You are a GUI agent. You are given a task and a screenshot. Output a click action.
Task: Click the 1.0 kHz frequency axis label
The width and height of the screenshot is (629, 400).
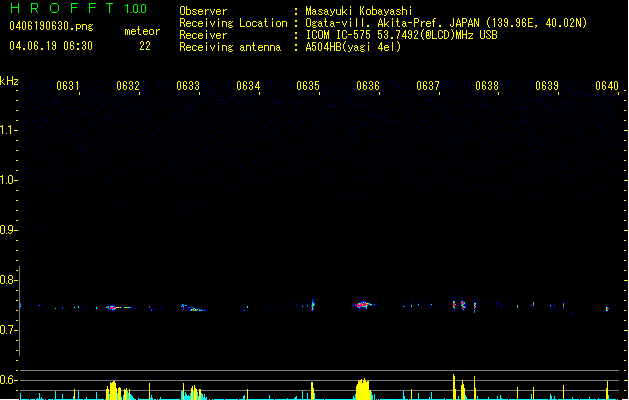coord(8,180)
